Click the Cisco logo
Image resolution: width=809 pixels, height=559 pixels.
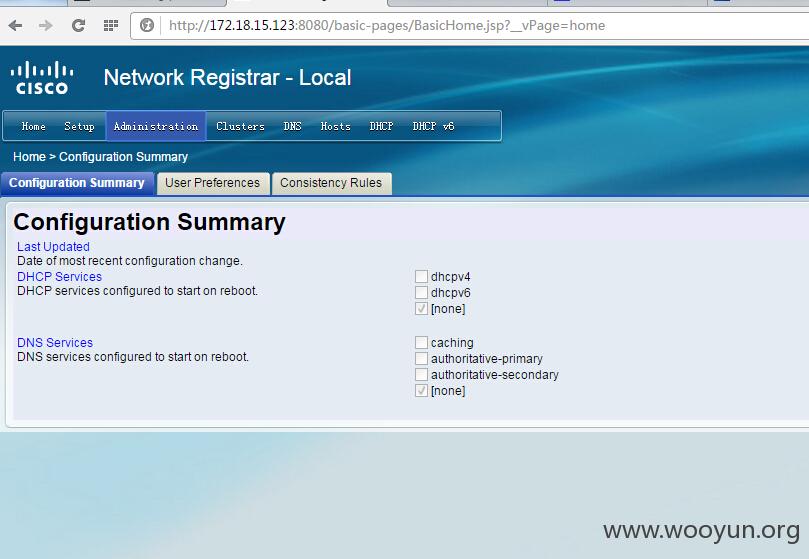click(42, 78)
